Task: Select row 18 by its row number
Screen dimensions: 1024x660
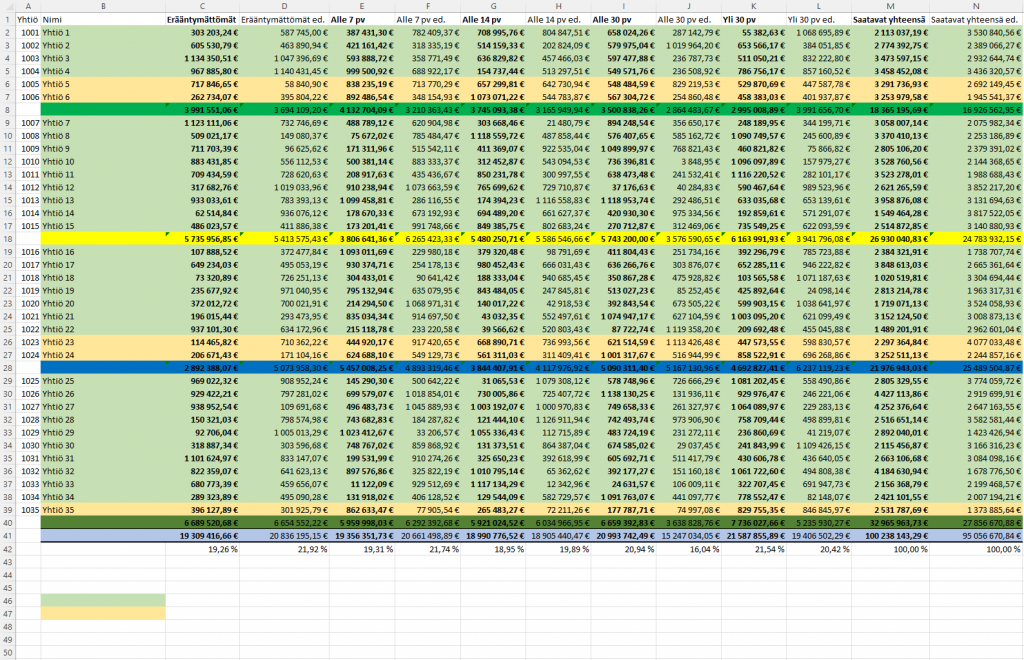Action: tap(7, 239)
